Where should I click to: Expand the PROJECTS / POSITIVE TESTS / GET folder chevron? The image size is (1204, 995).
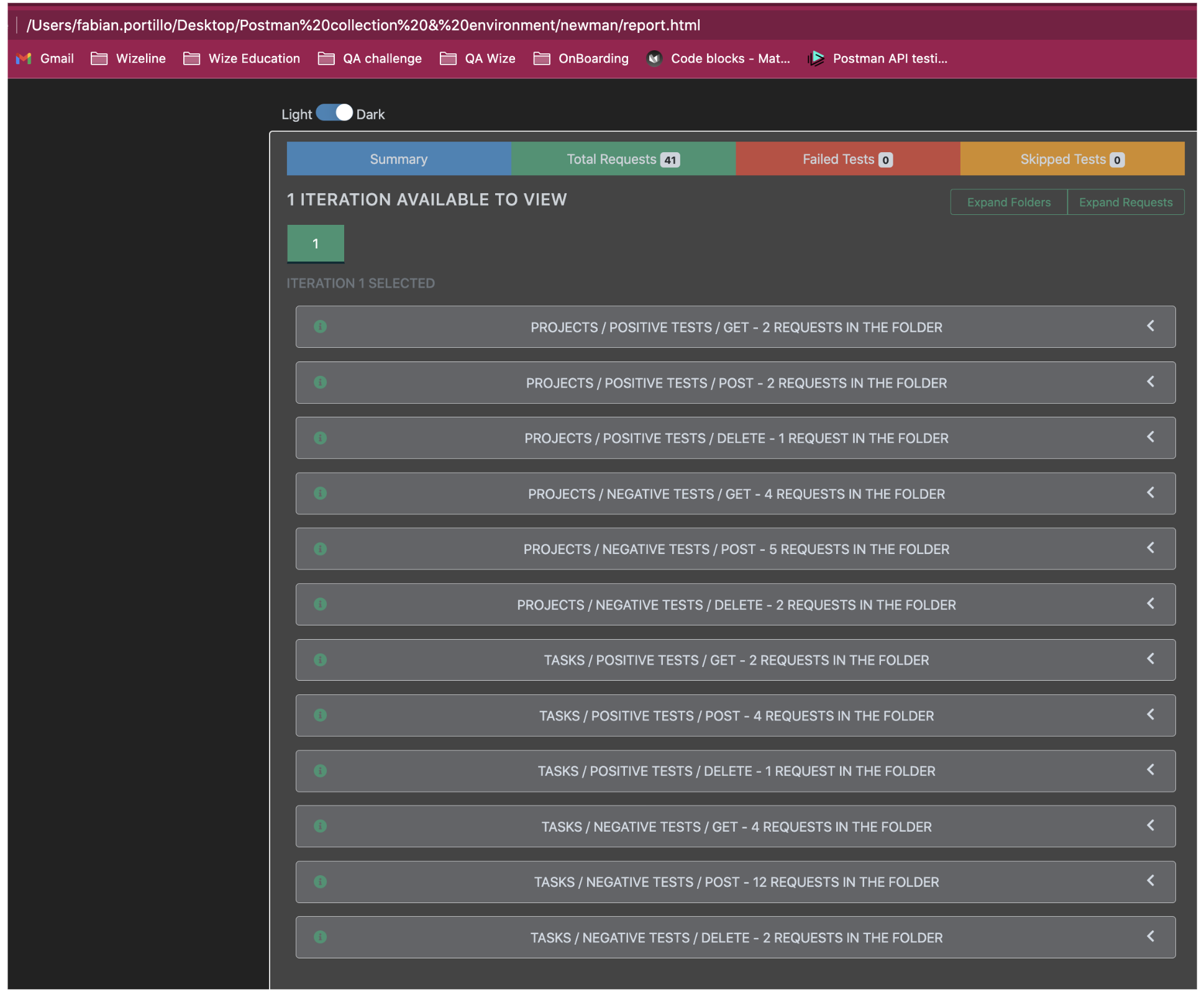(x=1151, y=325)
